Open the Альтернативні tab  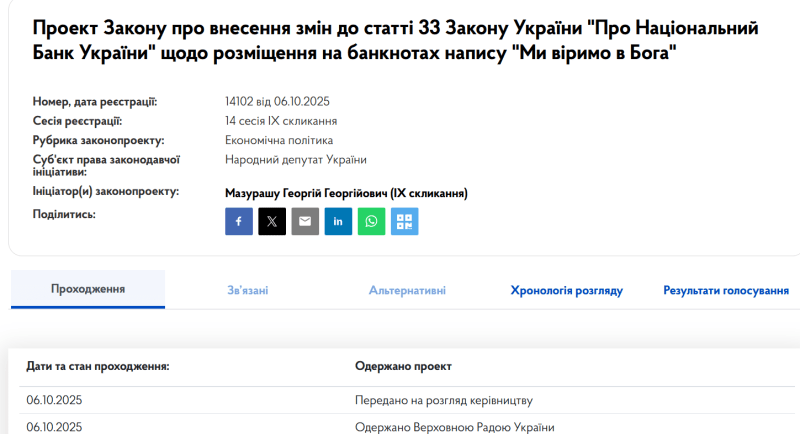[x=407, y=290]
